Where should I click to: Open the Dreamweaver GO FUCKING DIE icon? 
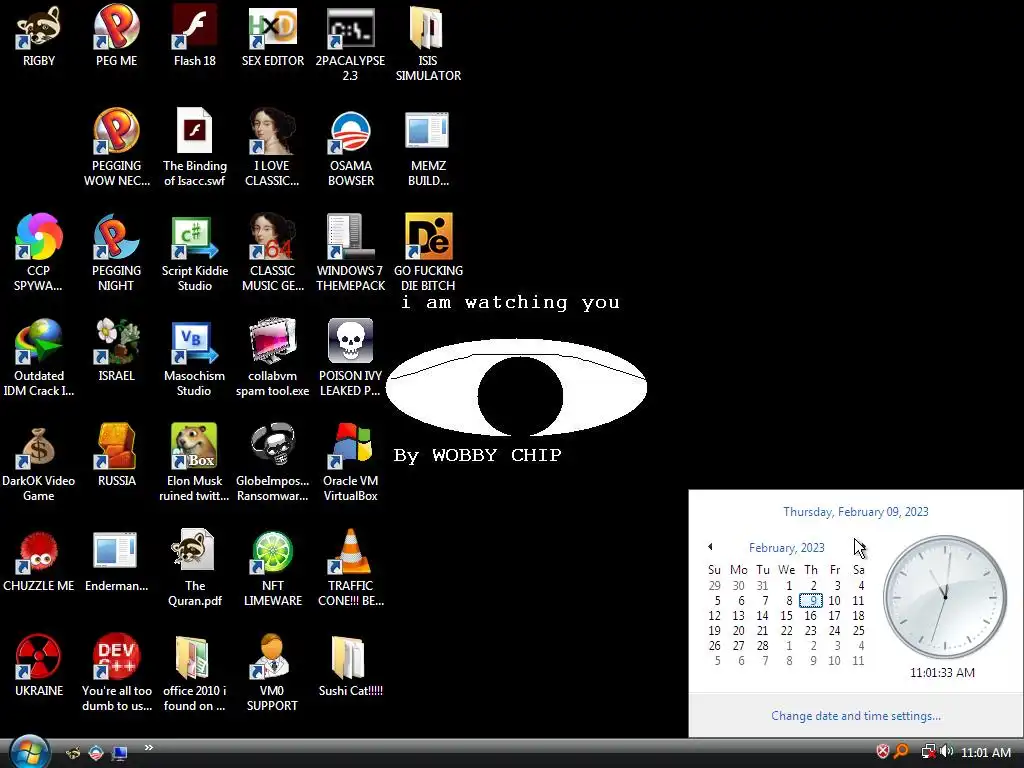(x=428, y=253)
